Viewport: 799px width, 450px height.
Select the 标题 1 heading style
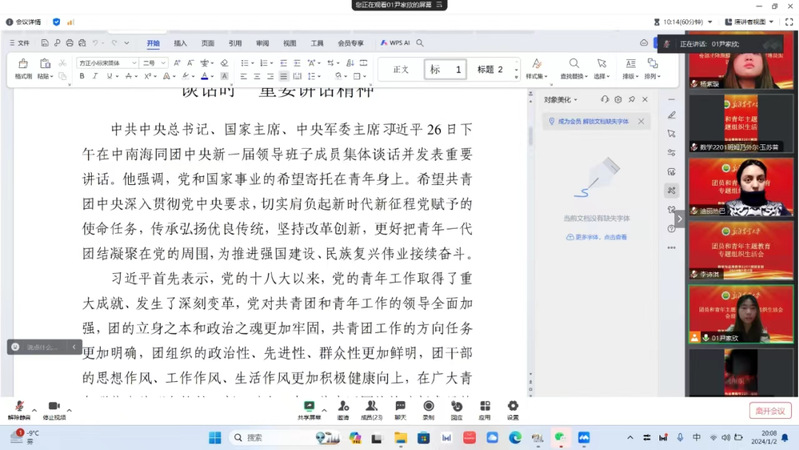pos(446,69)
